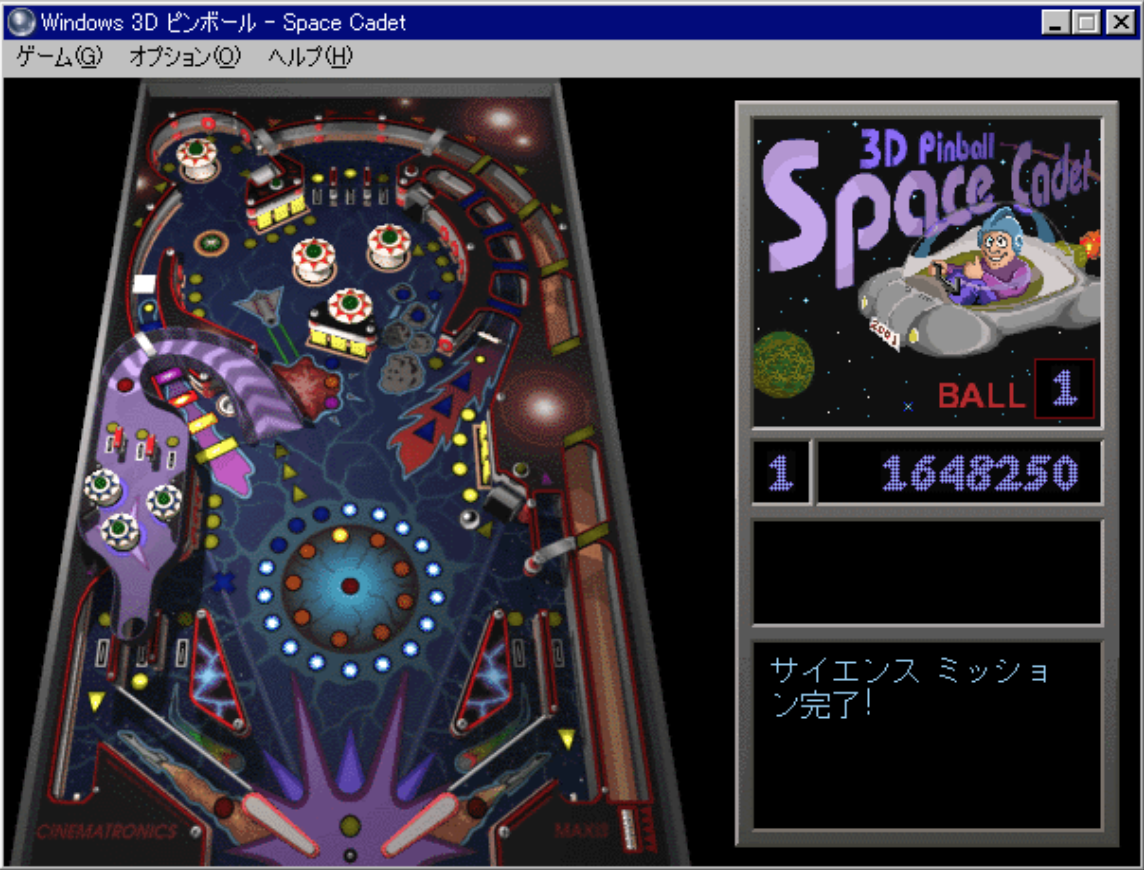Viewport: 1144px width, 870px height.
Task: Click the large grey asteroid rock
Action: 402,373
